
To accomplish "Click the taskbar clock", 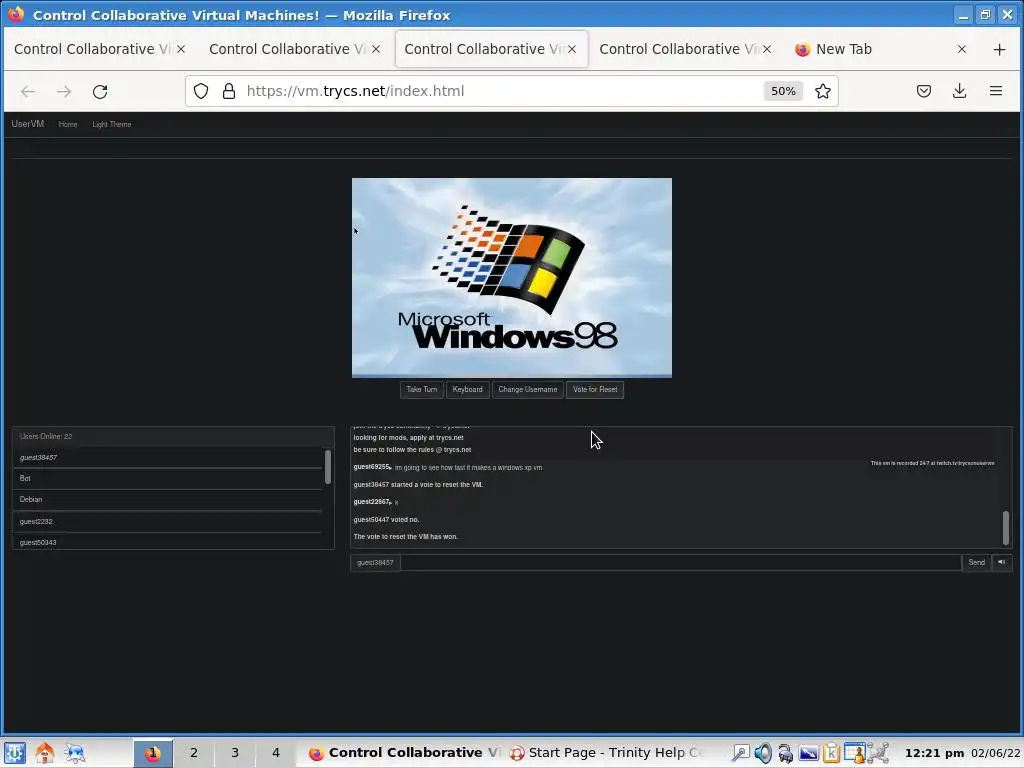I will (962, 753).
